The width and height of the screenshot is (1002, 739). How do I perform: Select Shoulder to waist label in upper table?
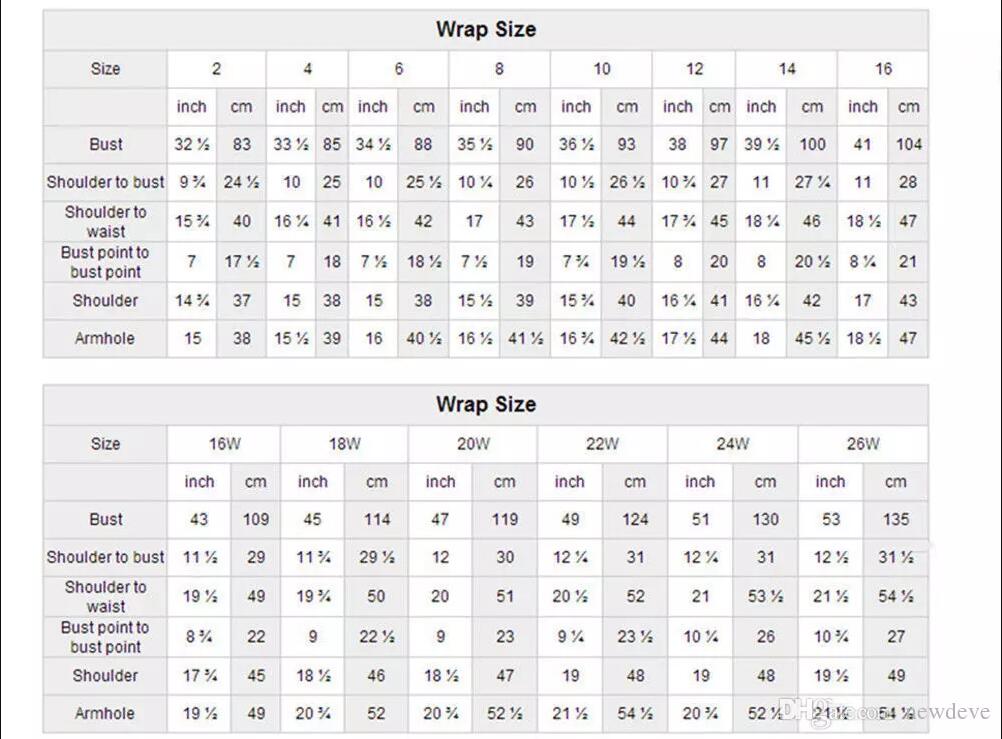pyautogui.click(x=105, y=221)
